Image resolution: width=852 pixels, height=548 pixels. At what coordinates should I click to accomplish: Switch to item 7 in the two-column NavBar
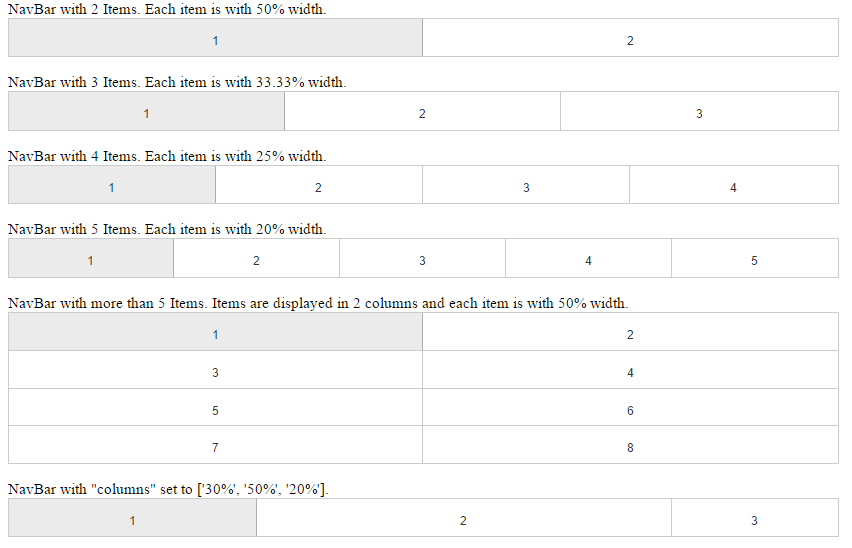coord(215,446)
